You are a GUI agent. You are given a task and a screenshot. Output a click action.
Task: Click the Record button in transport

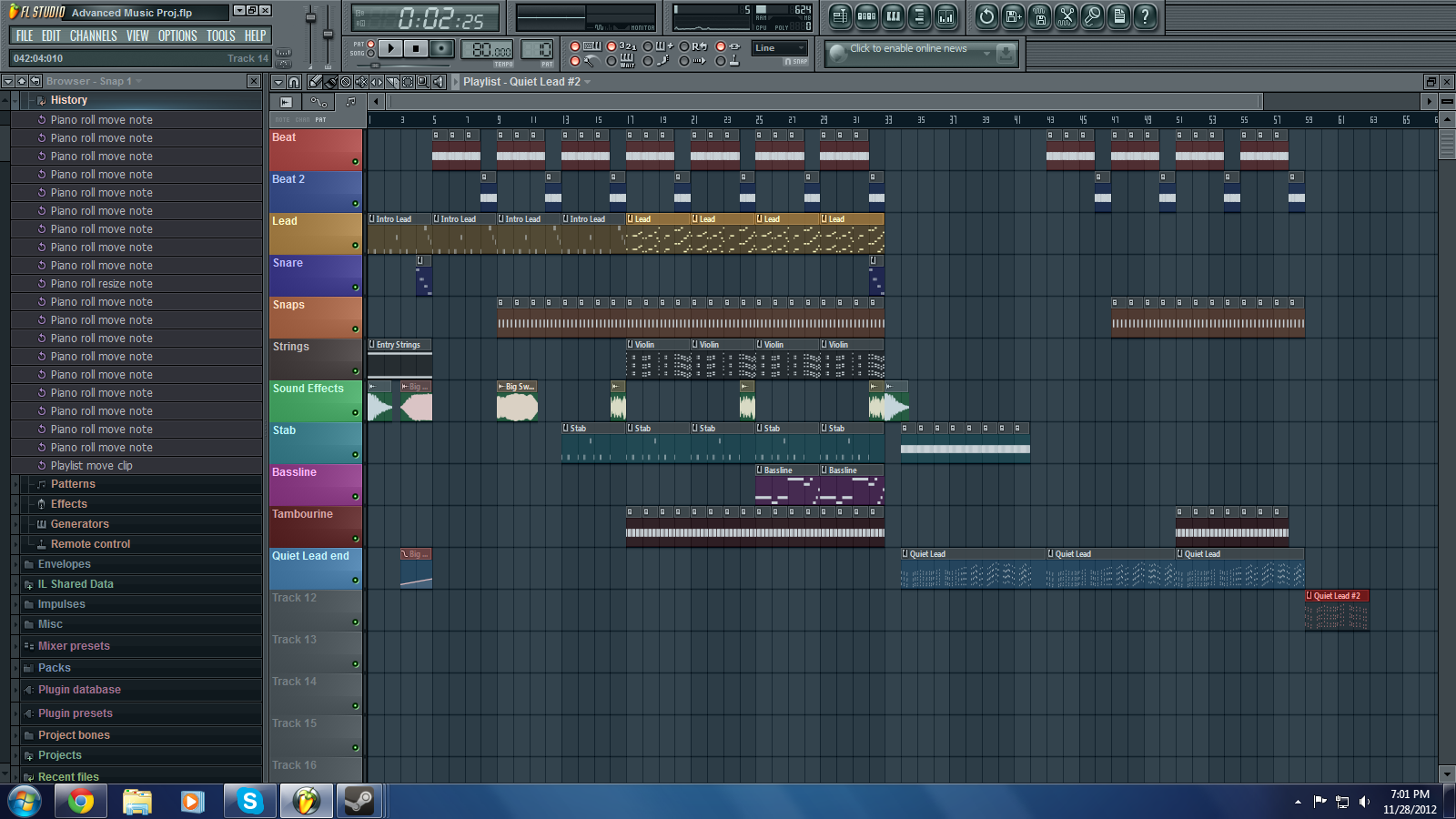point(441,48)
